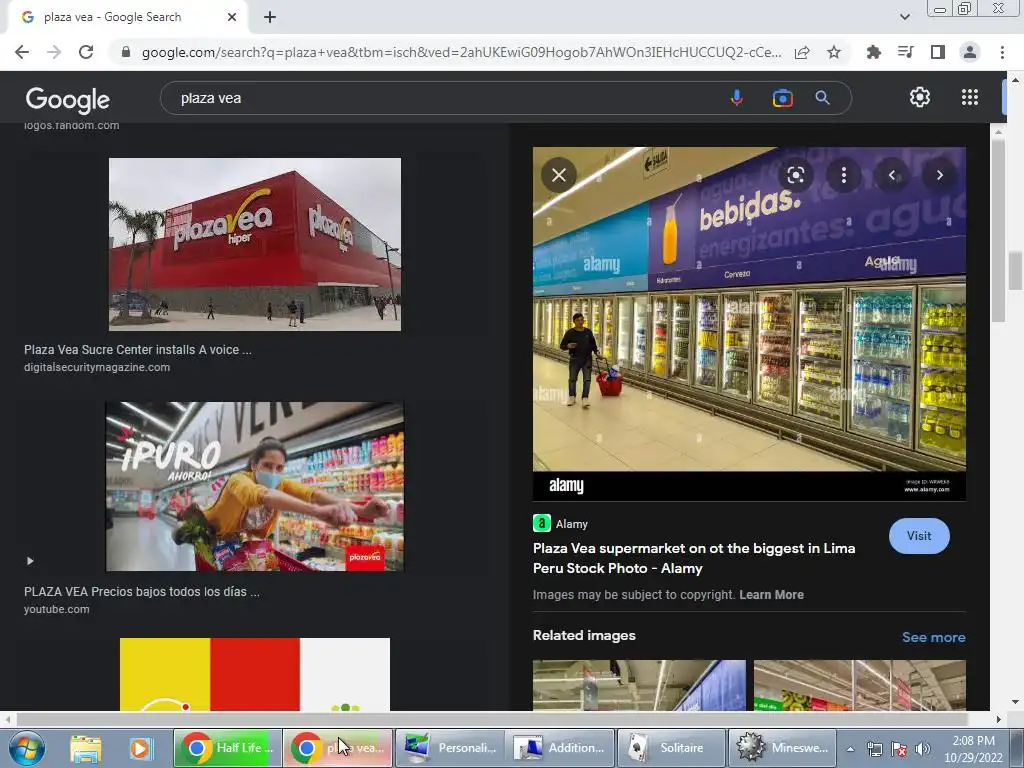Close the image preview panel
This screenshot has width=1024, height=768.
(x=559, y=175)
